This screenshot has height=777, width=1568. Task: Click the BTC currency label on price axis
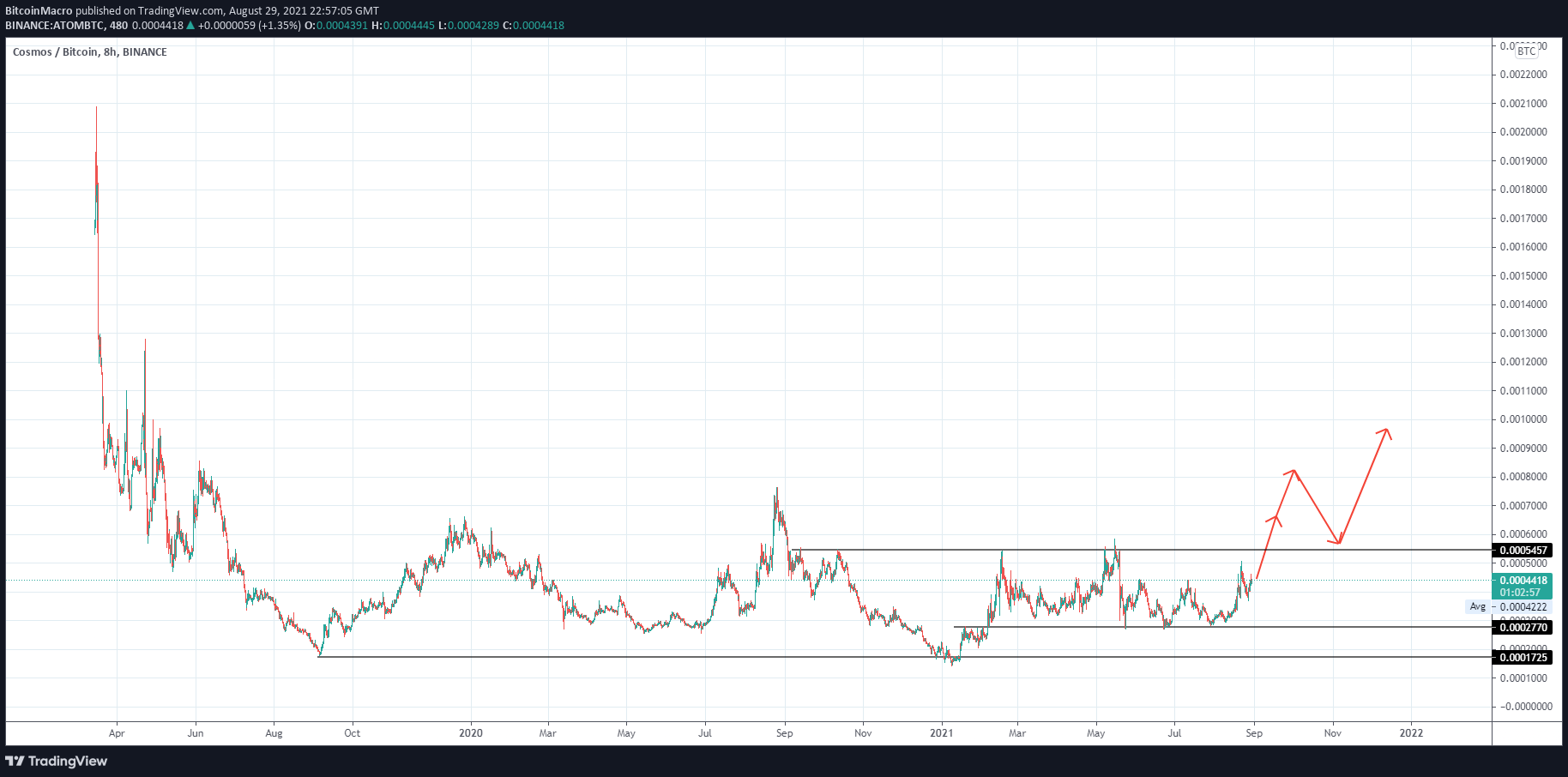click(x=1526, y=51)
